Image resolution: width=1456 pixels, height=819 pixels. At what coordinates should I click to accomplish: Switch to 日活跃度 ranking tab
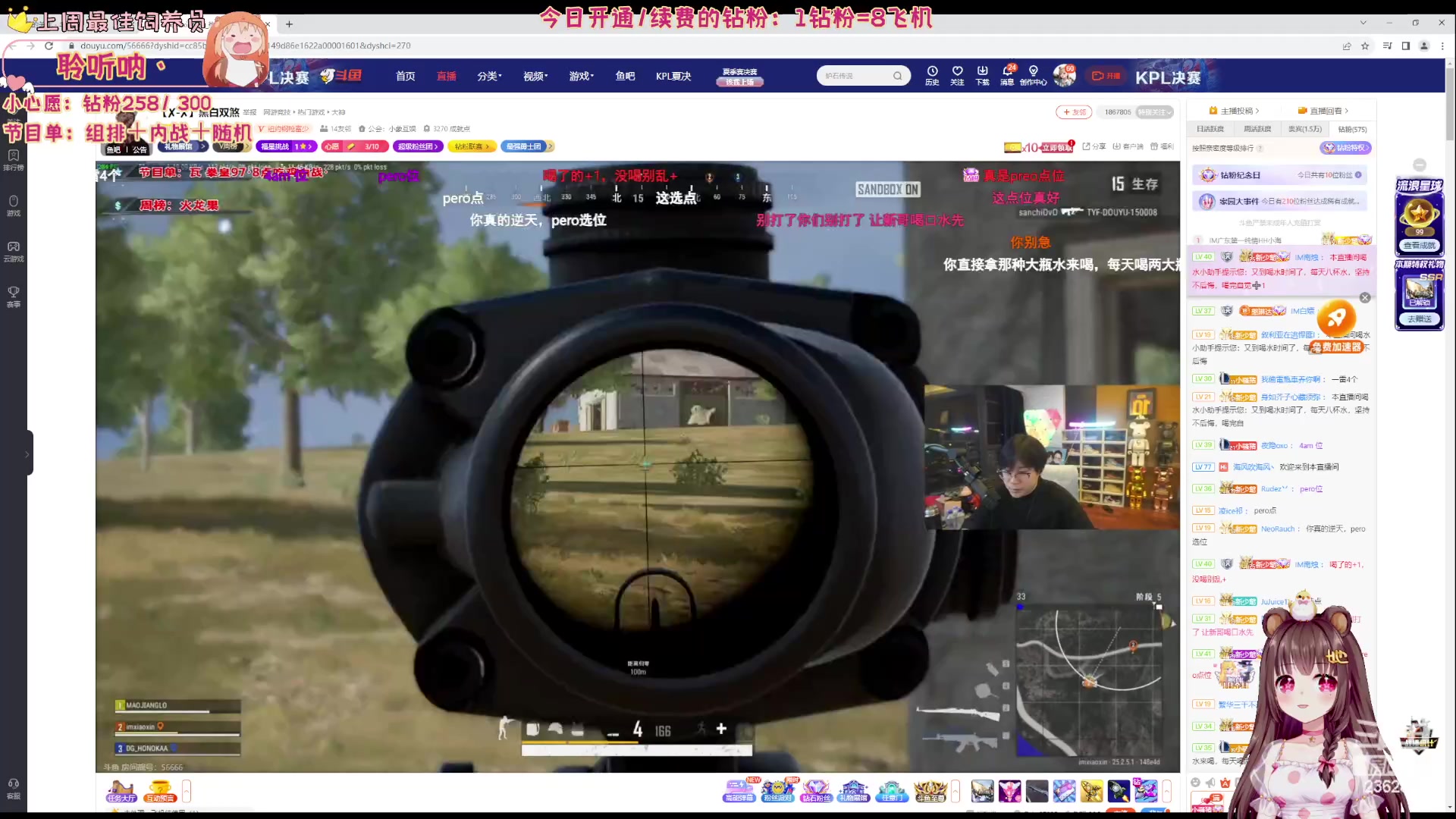coord(1210,129)
